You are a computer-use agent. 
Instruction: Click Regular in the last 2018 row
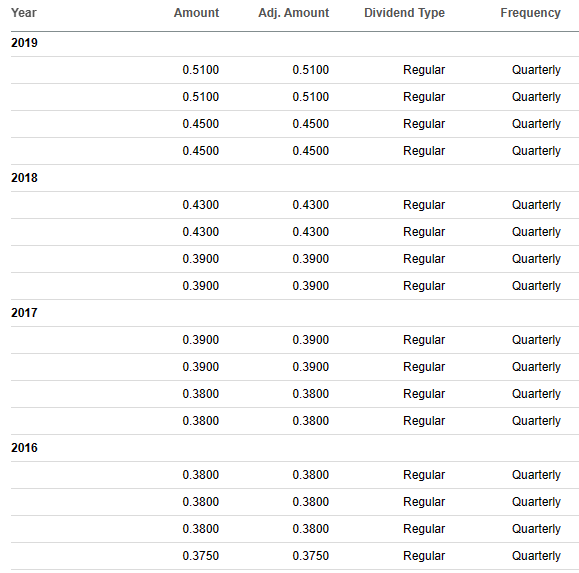[x=424, y=286]
